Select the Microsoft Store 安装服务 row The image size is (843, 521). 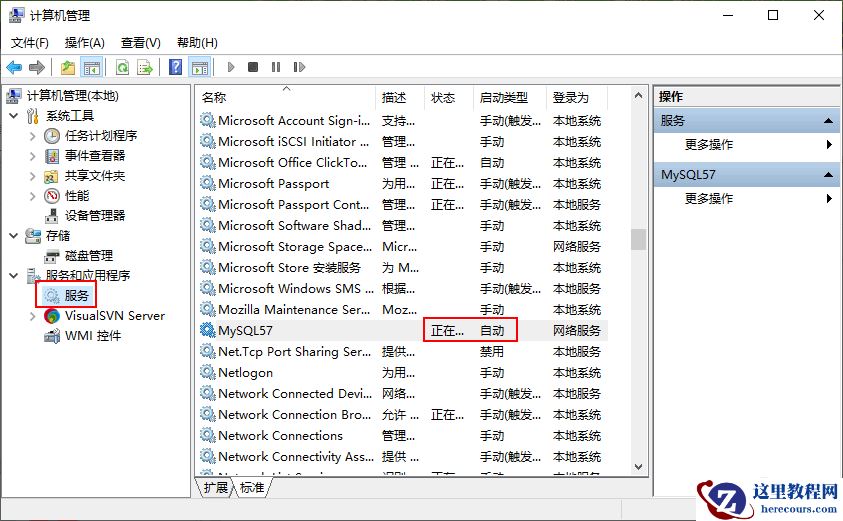tap(403, 267)
